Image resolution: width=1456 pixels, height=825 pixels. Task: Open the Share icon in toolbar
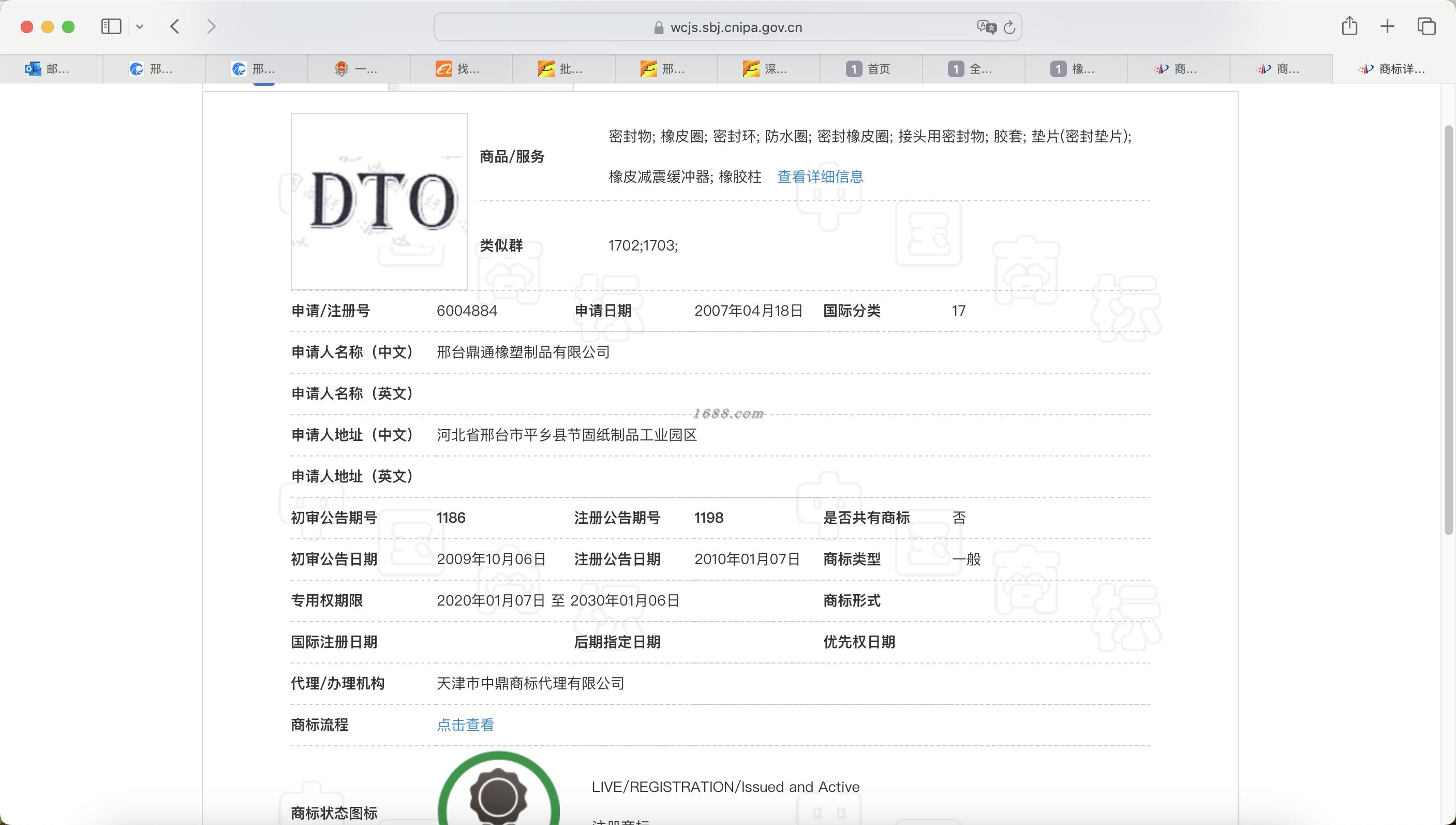1349,26
